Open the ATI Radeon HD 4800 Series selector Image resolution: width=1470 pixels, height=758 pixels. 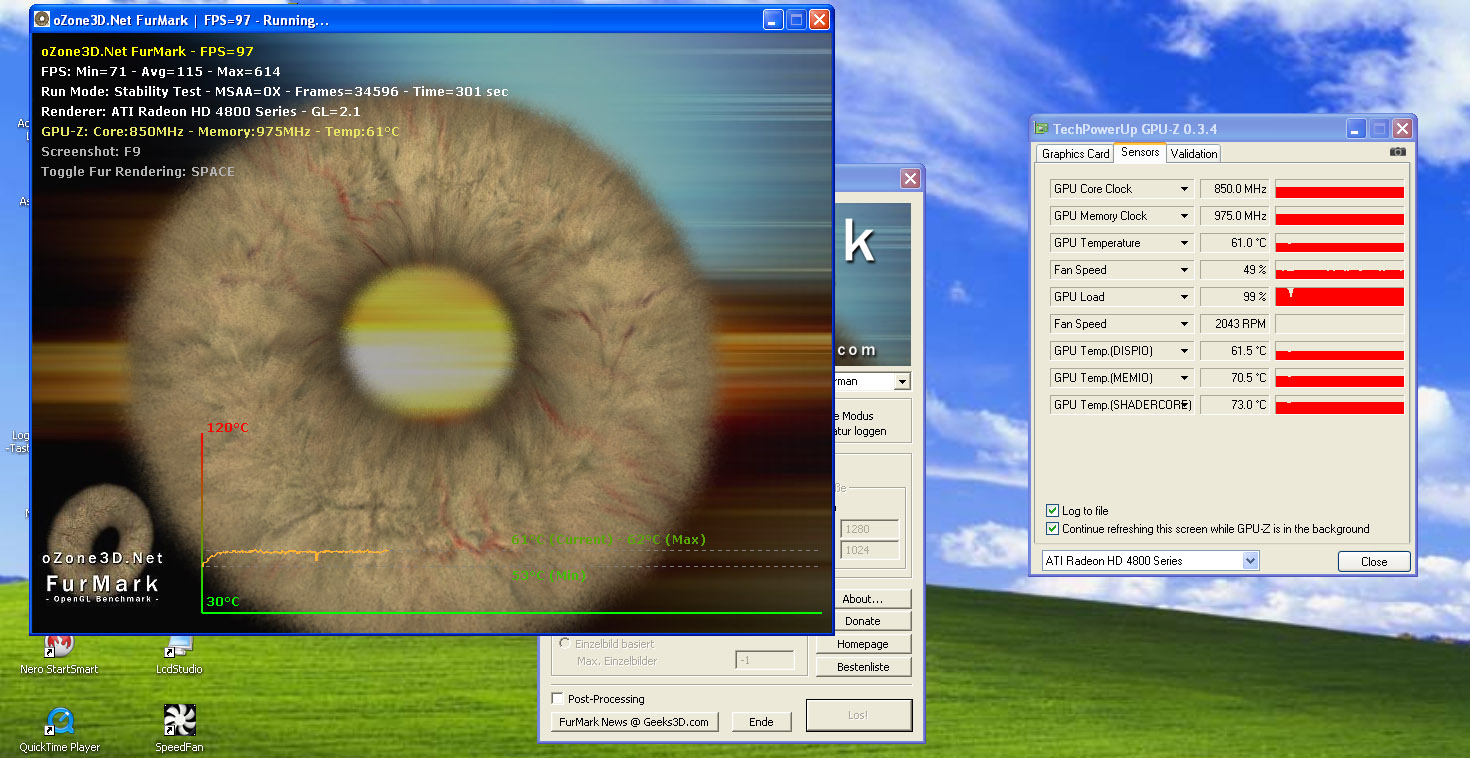[x=1150, y=561]
